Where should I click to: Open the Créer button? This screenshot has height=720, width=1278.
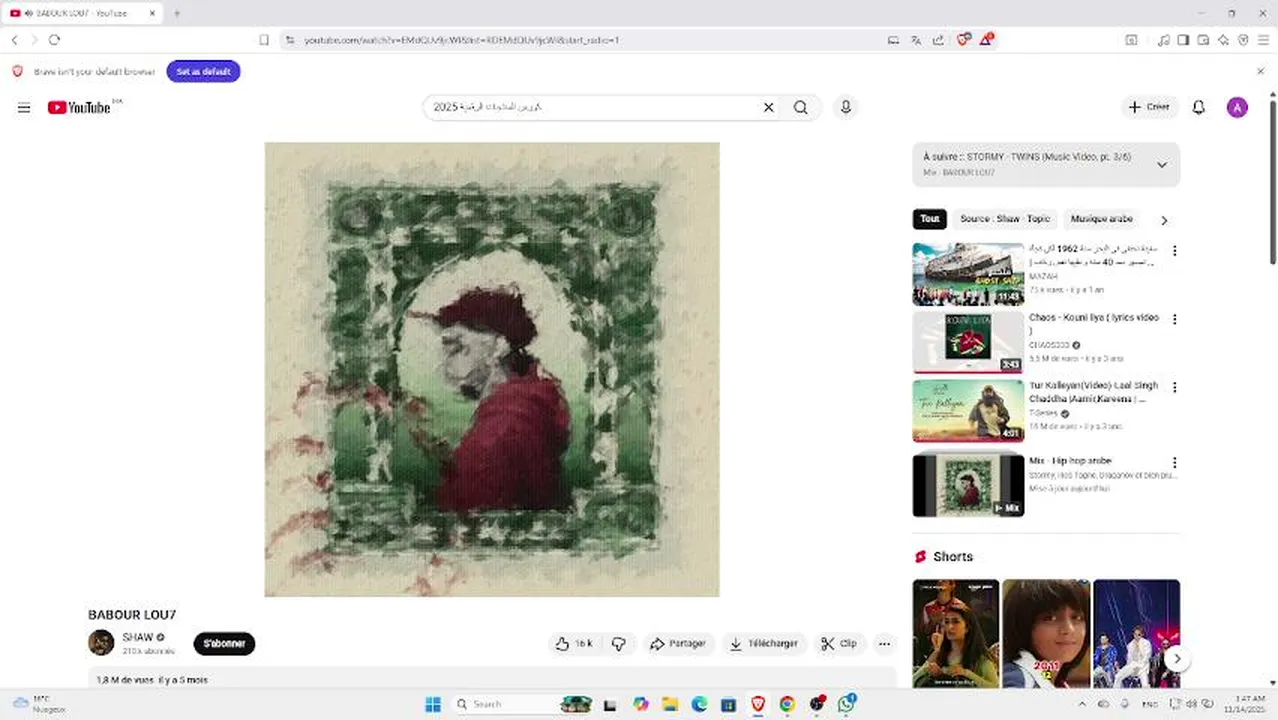[x=1149, y=108]
